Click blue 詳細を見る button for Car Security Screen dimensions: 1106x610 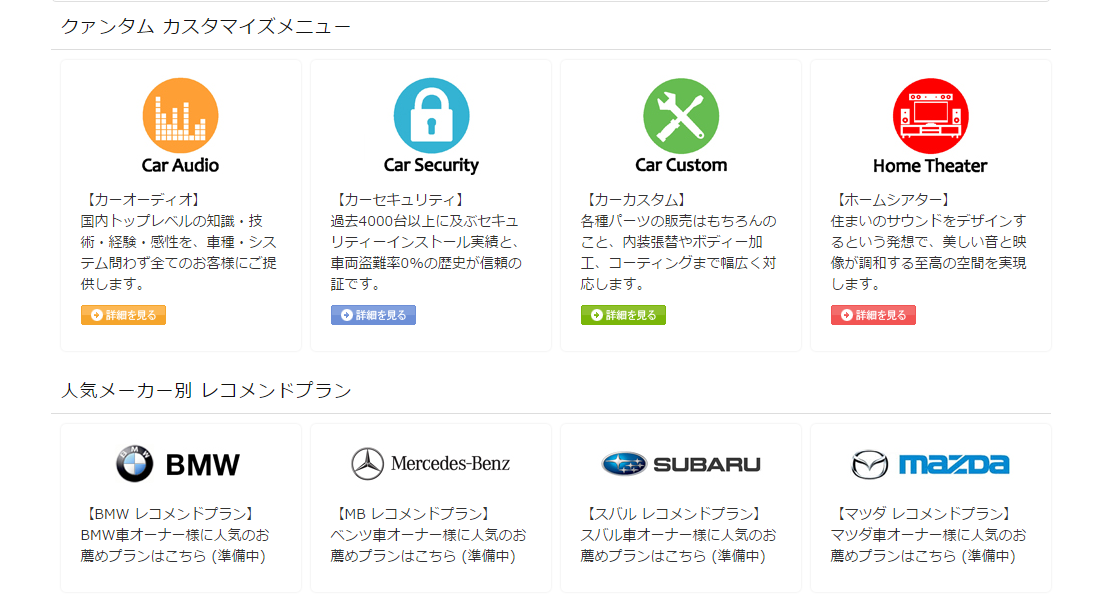(x=373, y=315)
